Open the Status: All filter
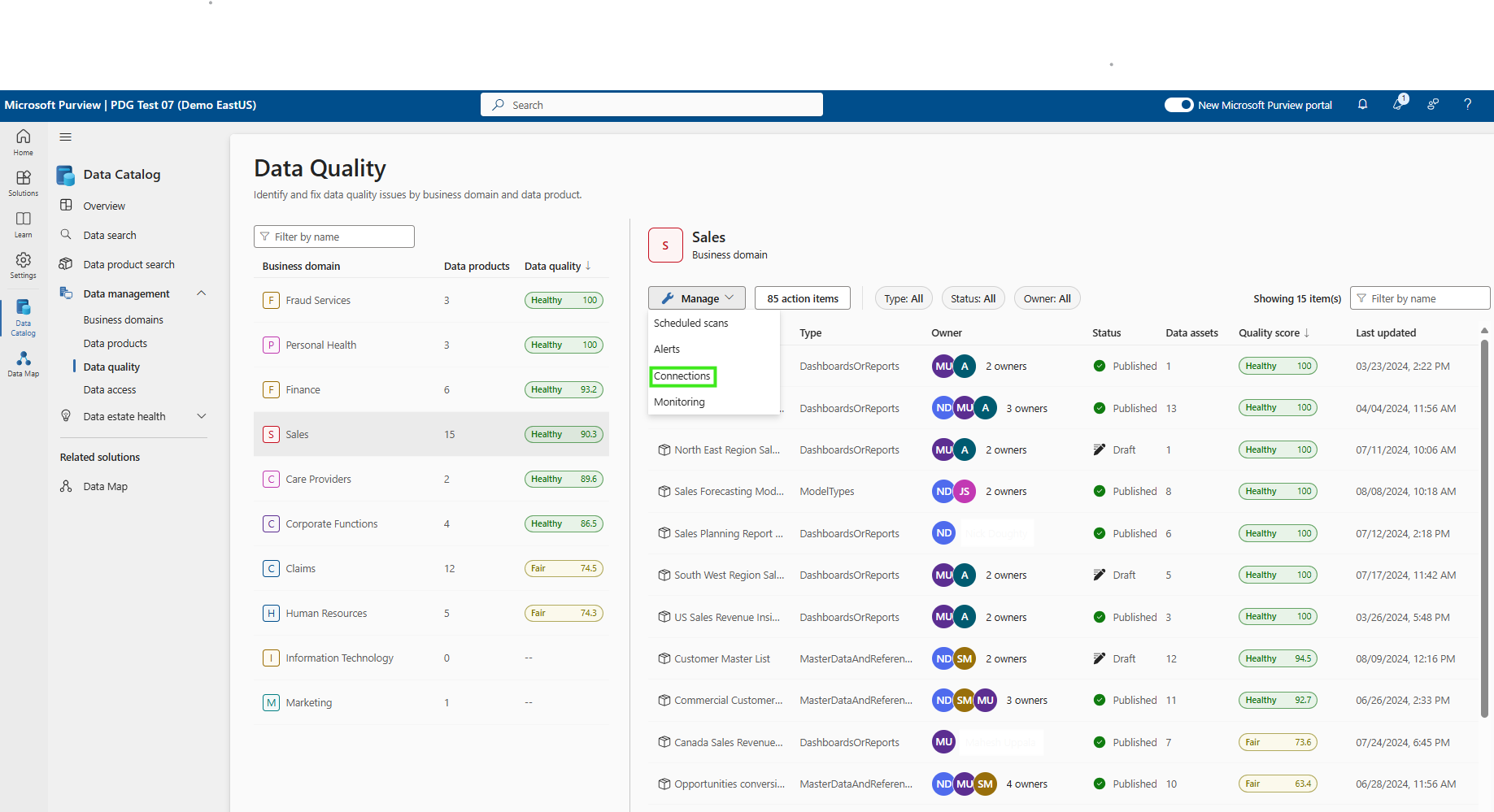Image resolution: width=1494 pixels, height=812 pixels. point(973,298)
